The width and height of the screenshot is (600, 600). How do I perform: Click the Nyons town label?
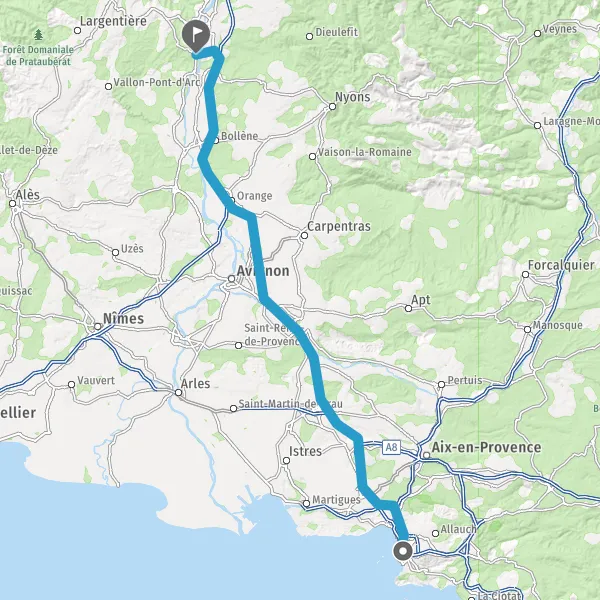pyautogui.click(x=352, y=97)
